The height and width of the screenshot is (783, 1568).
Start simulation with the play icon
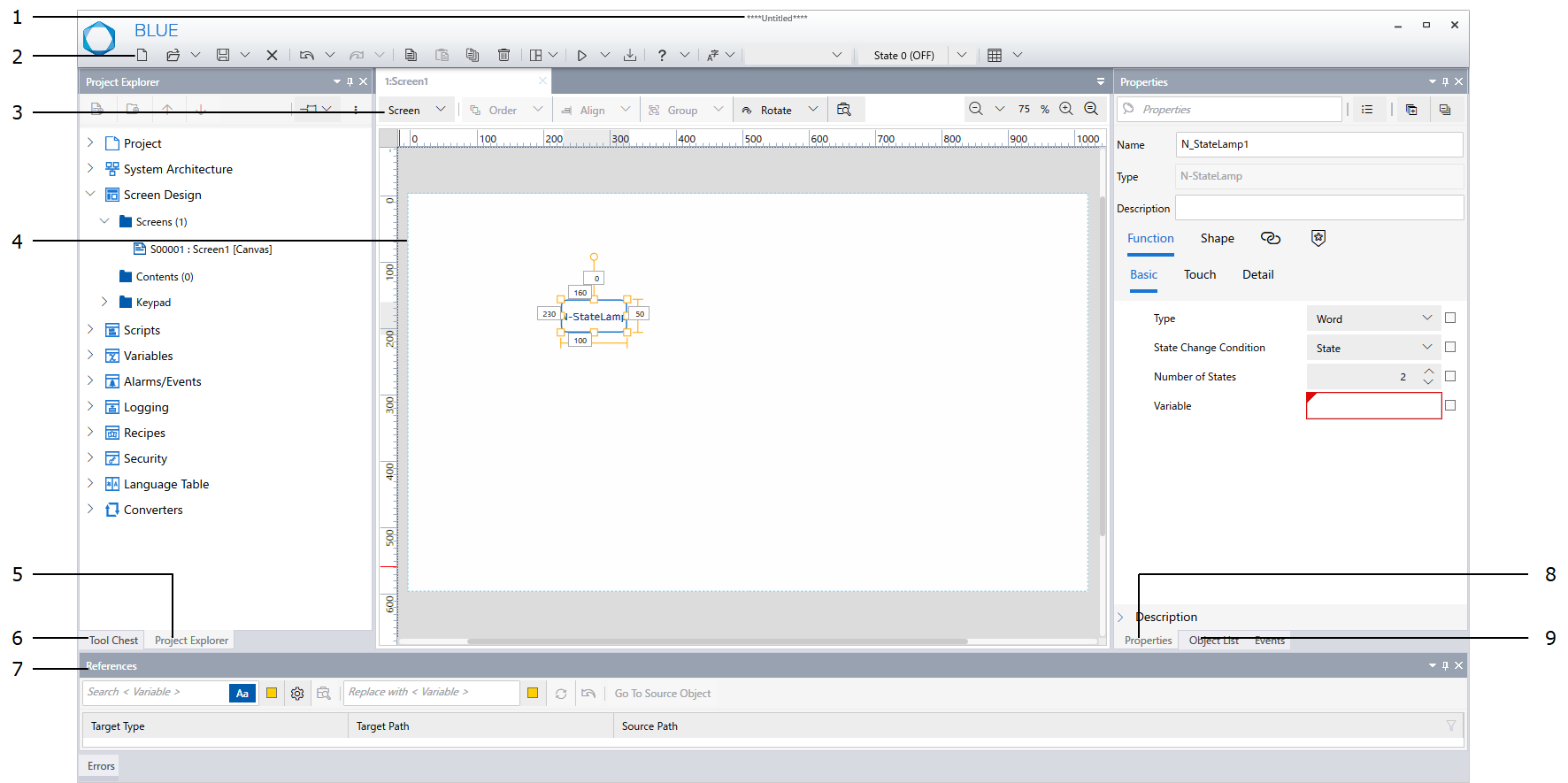581,55
